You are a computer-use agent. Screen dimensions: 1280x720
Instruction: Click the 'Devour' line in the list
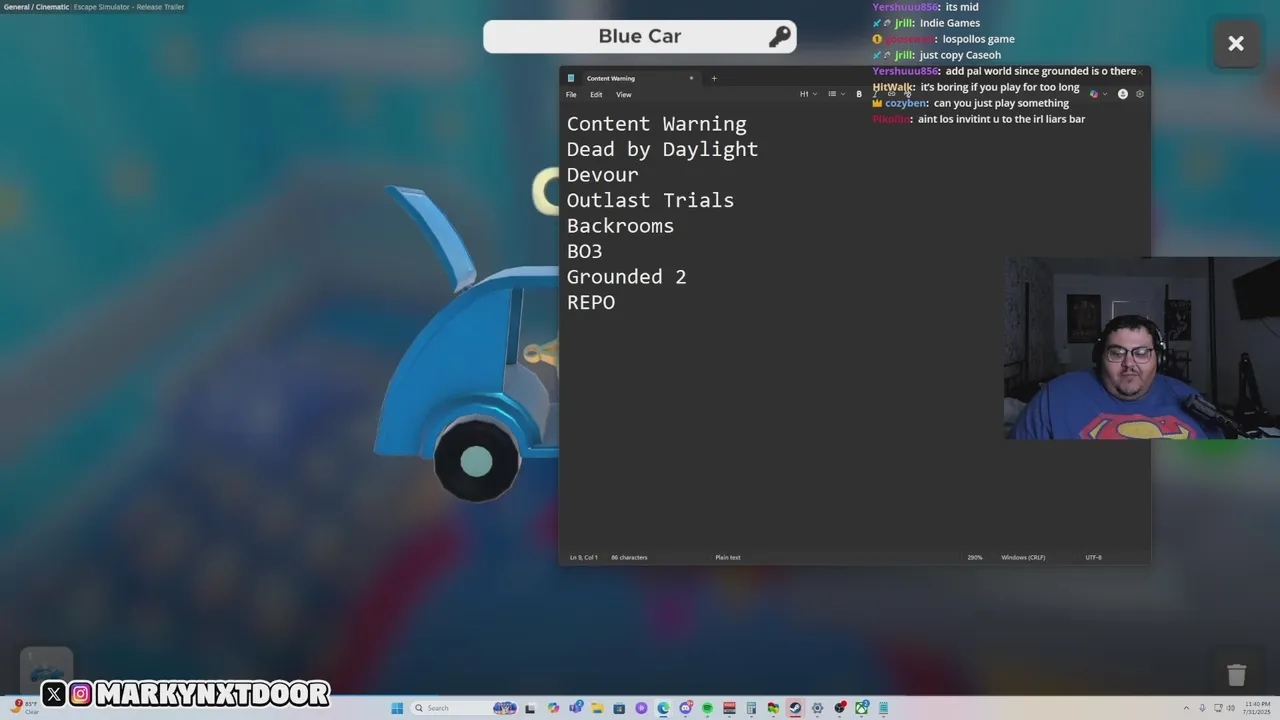pyautogui.click(x=602, y=175)
